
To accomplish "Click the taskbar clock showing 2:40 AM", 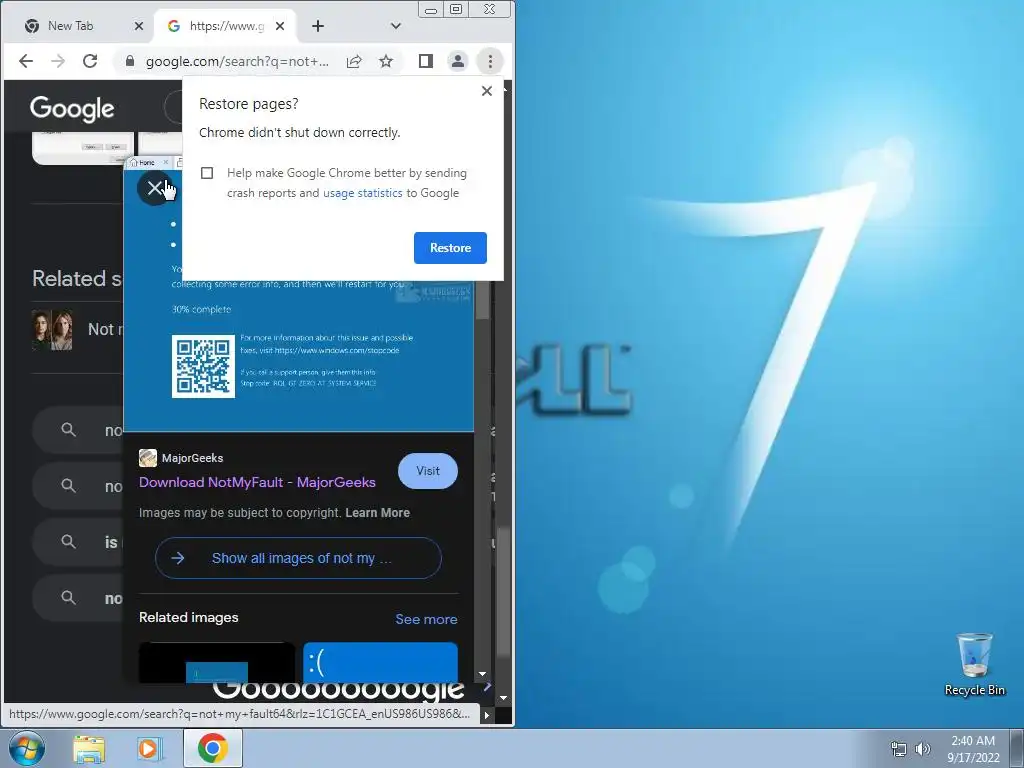I will (x=973, y=749).
